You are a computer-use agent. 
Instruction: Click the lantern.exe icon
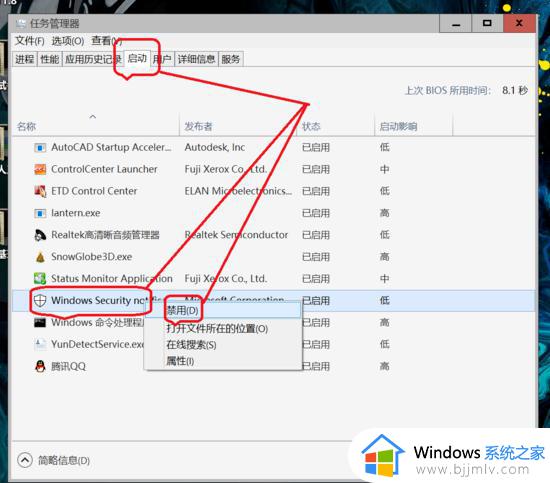coord(40,213)
